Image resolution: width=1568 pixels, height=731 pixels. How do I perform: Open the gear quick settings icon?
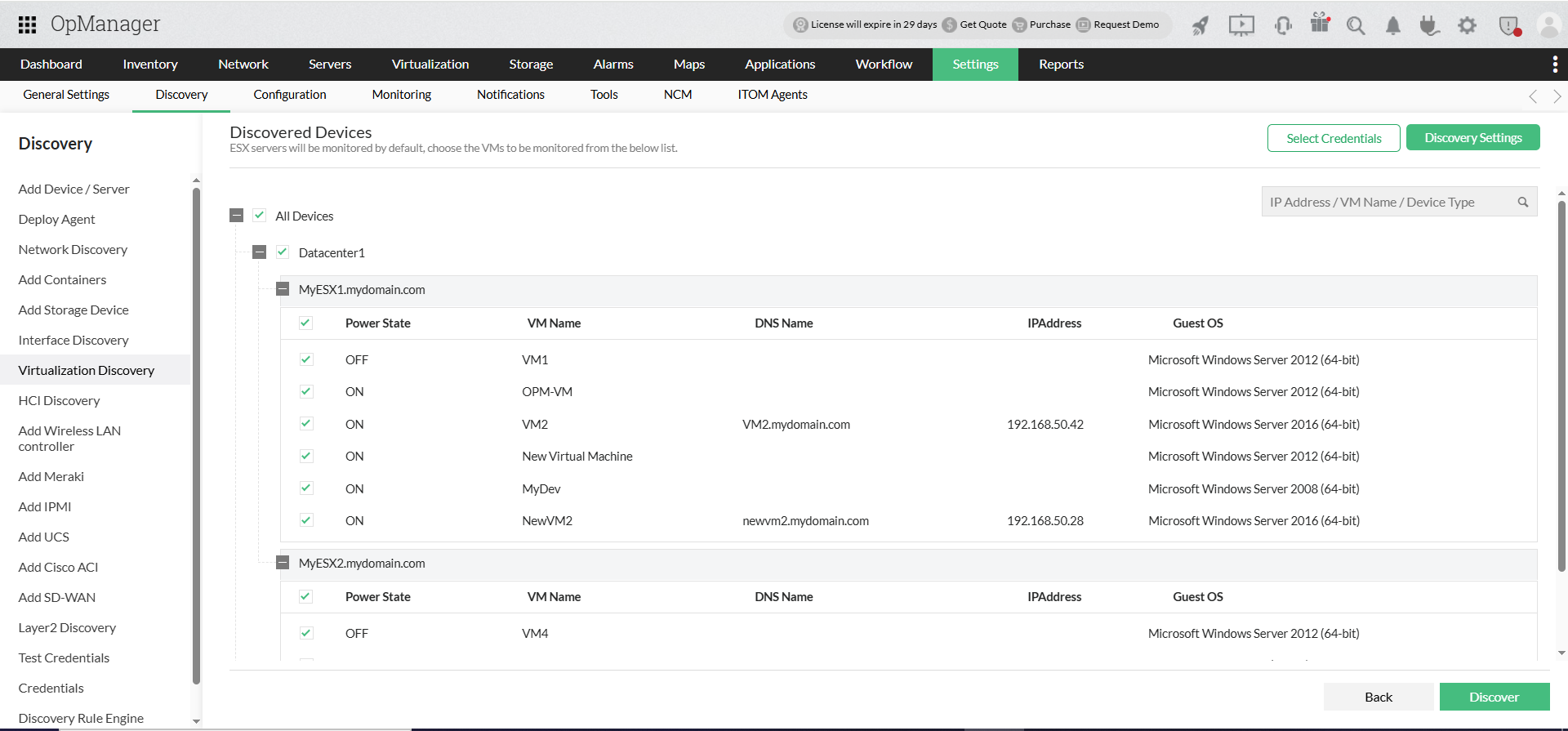(x=1468, y=25)
